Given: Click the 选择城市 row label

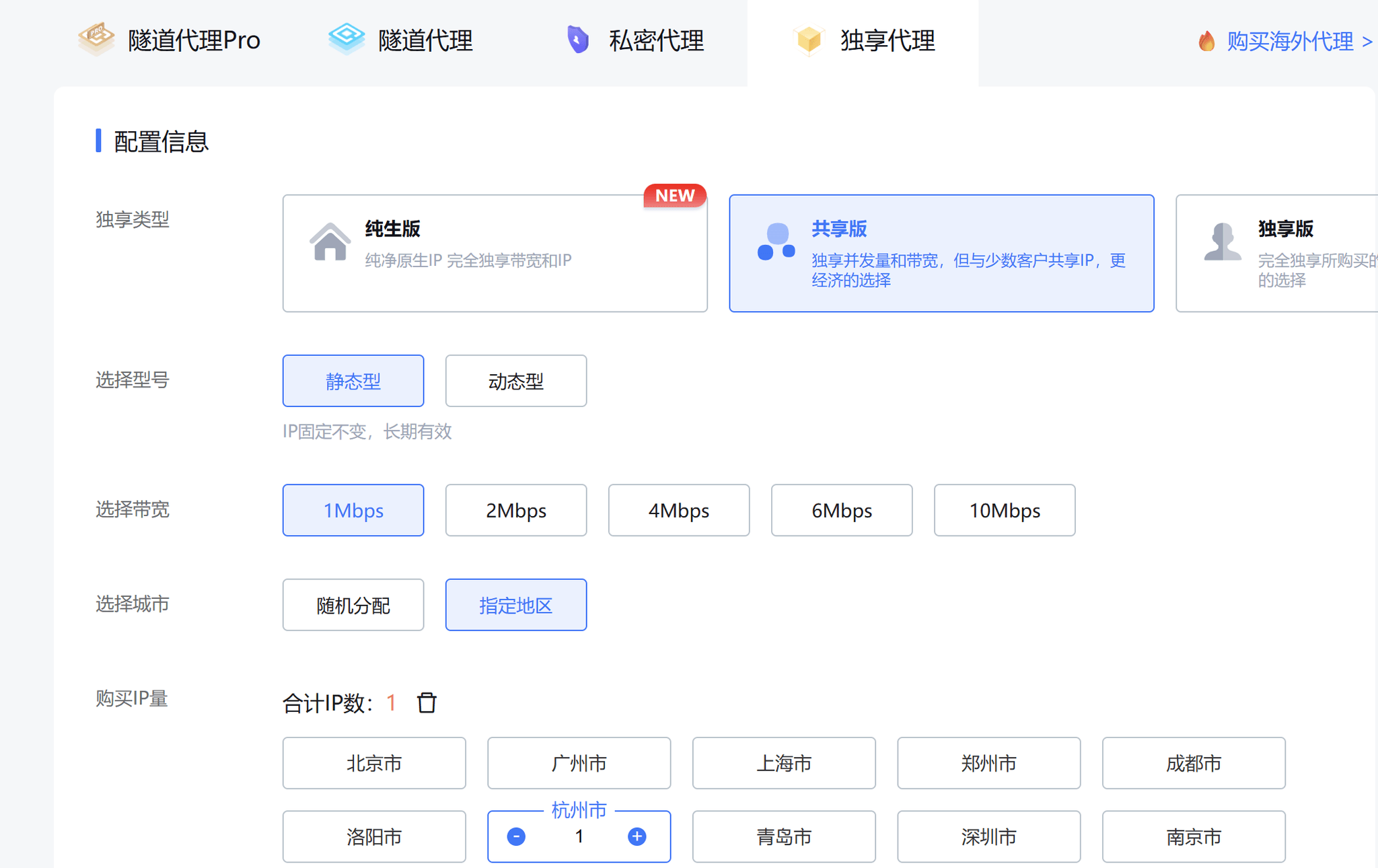Looking at the screenshot, I should (x=133, y=604).
